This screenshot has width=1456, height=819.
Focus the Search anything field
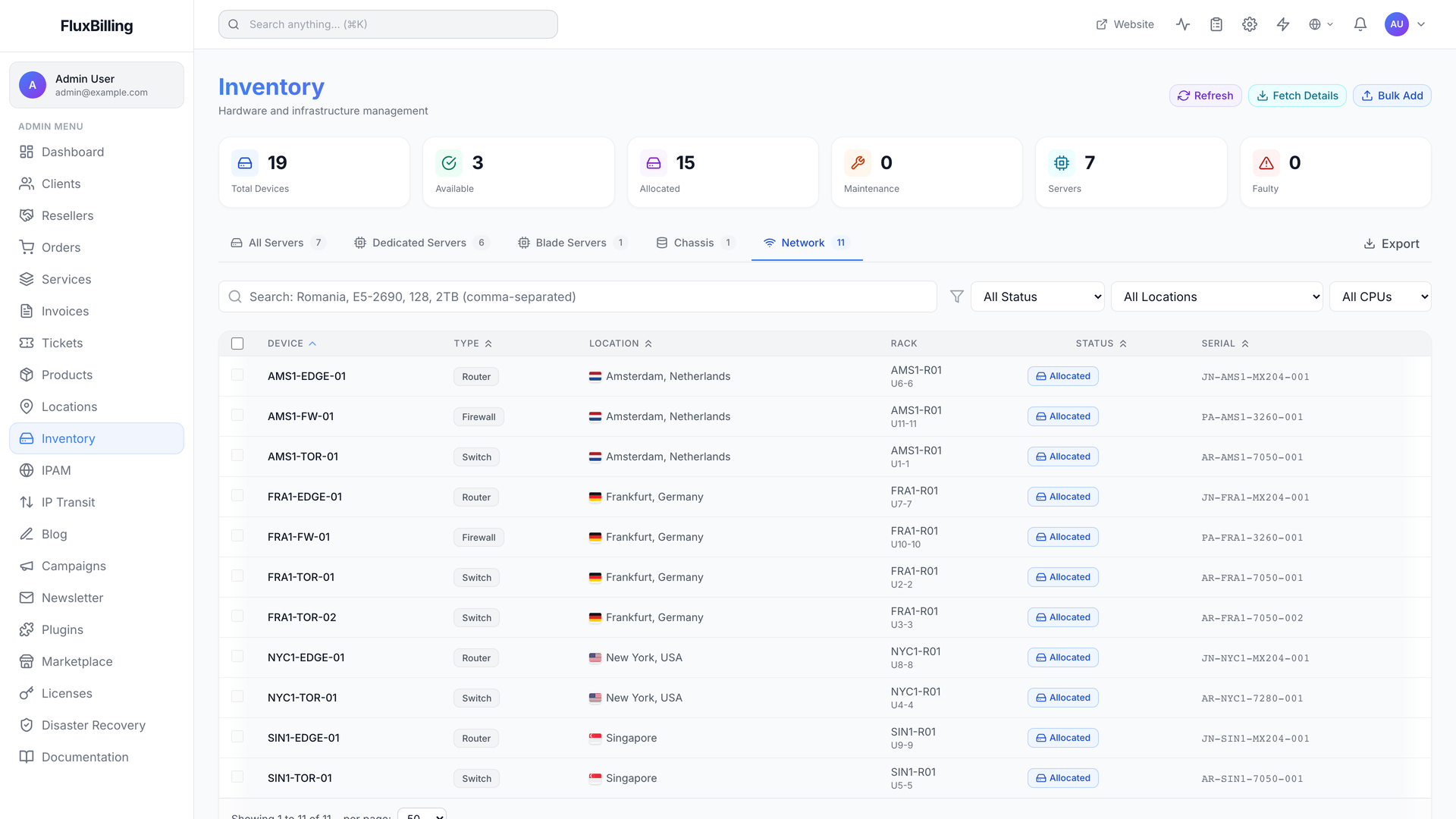pyautogui.click(x=388, y=24)
